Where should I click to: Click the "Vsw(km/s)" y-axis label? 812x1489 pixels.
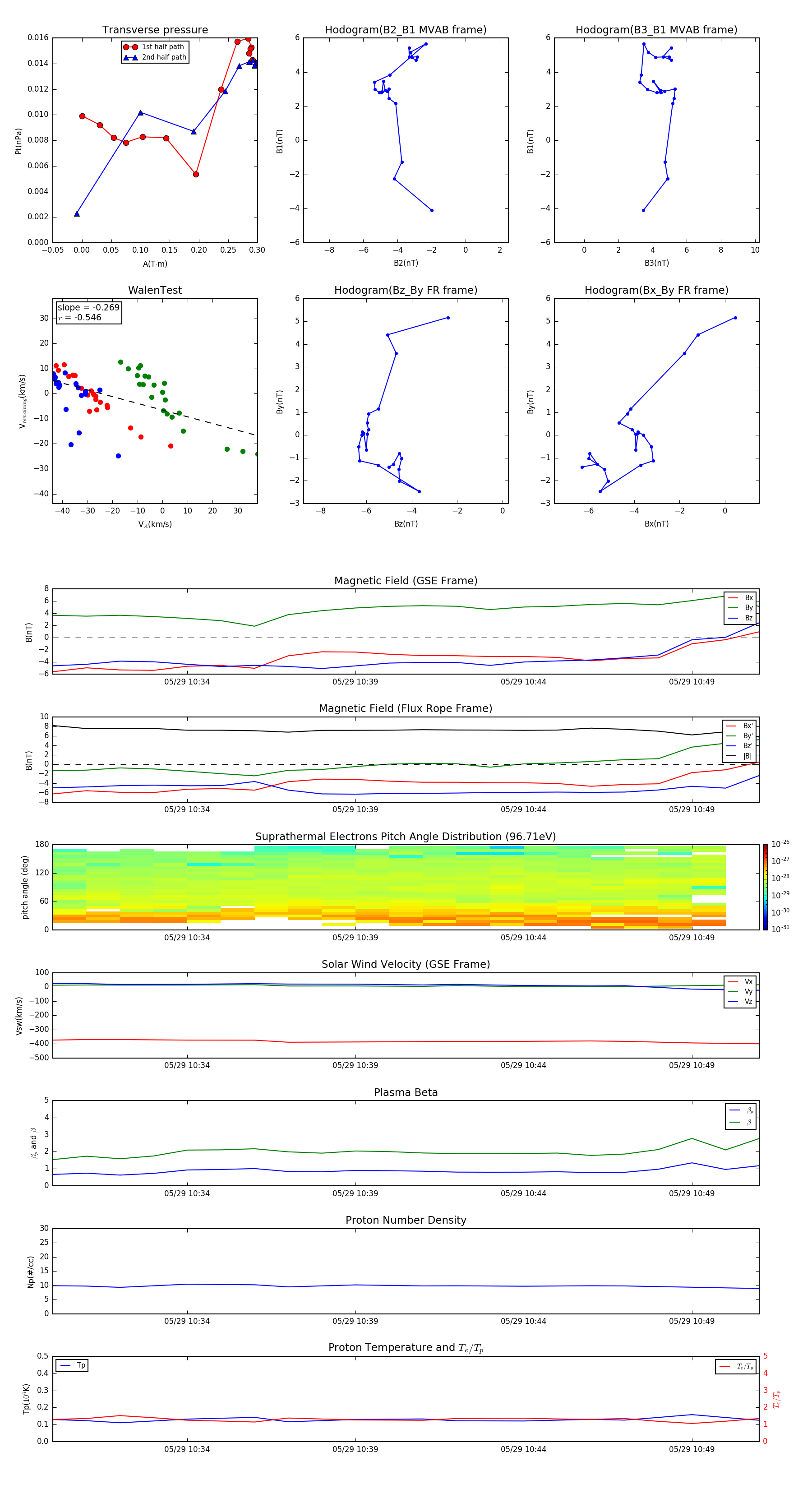pyautogui.click(x=18, y=1016)
